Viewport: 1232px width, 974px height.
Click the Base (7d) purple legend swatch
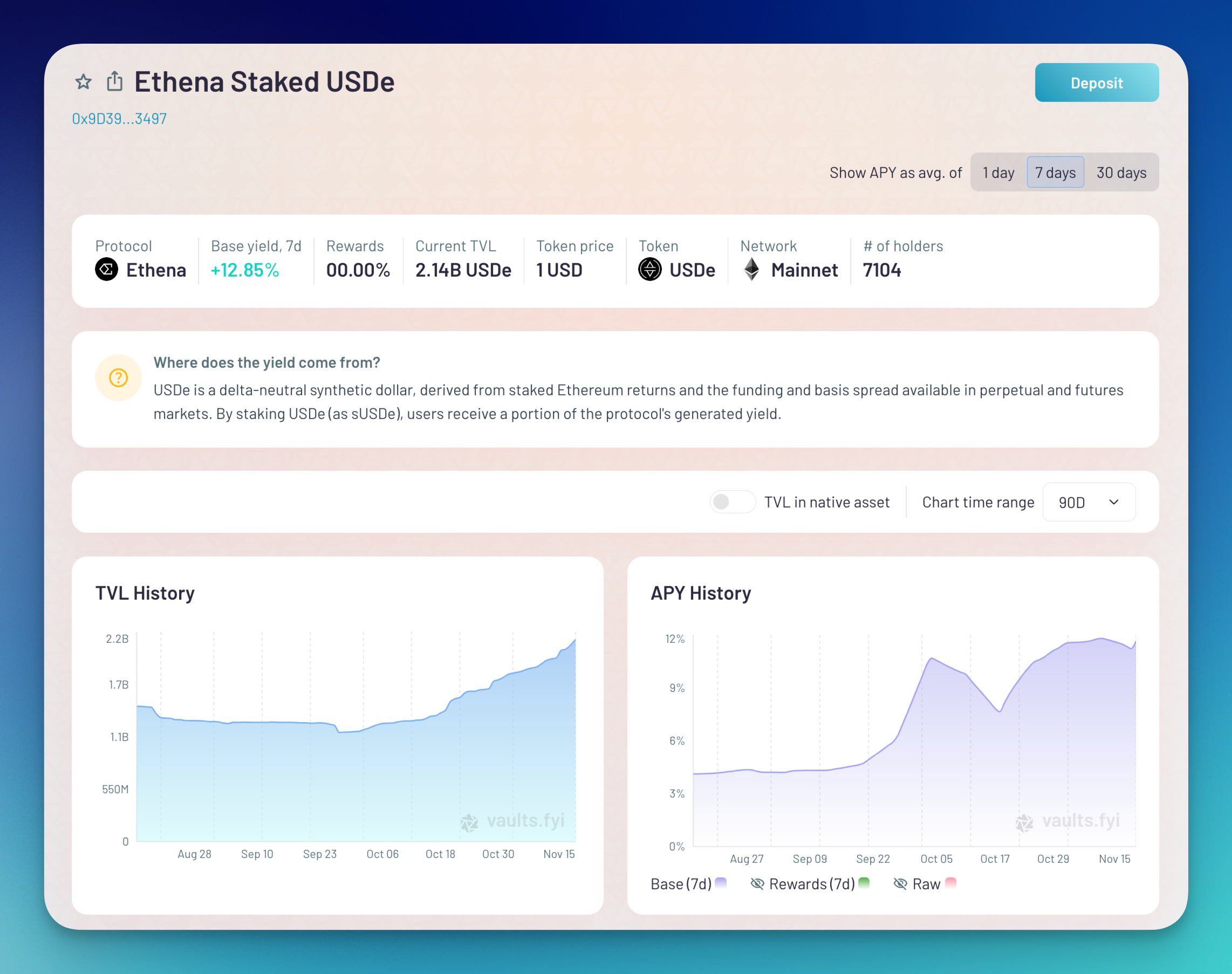(721, 883)
